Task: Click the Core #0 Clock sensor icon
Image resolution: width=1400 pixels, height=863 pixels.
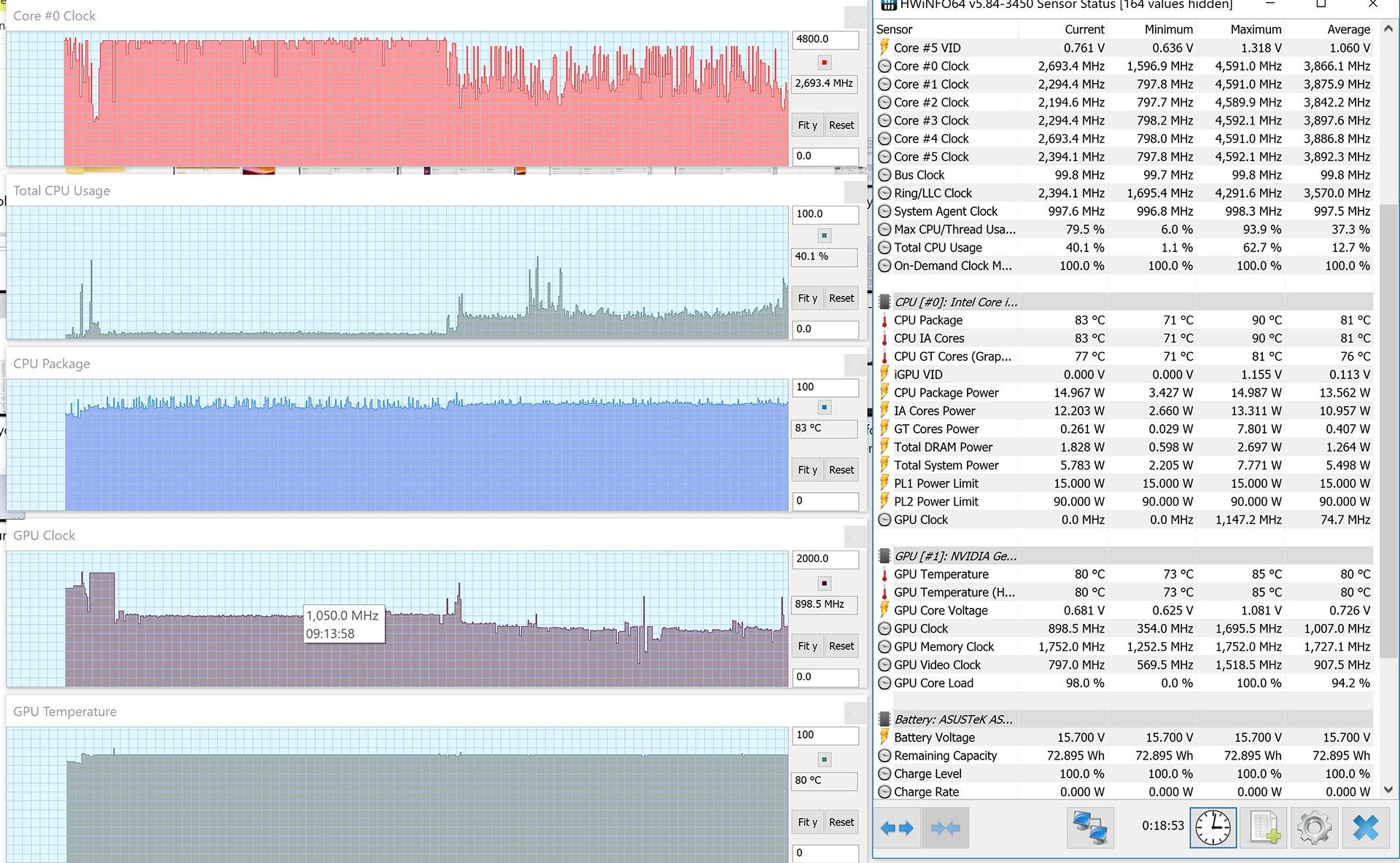Action: tap(884, 66)
